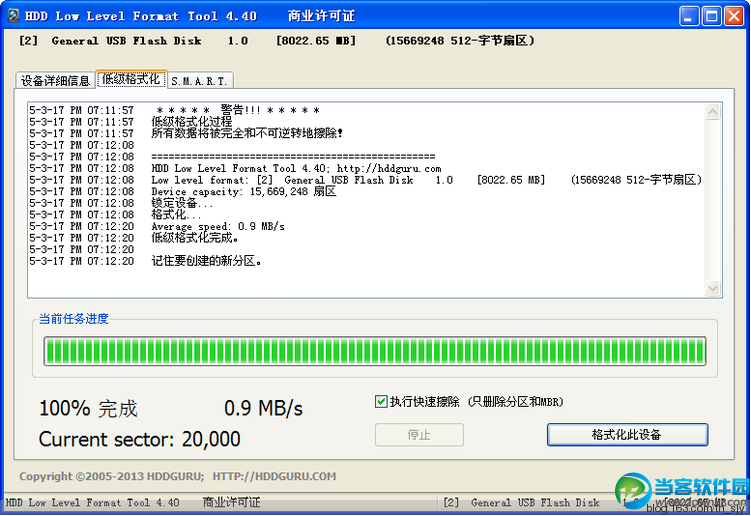The height and width of the screenshot is (516, 751).
Task: Click the green task progress bar
Action: 375,351
